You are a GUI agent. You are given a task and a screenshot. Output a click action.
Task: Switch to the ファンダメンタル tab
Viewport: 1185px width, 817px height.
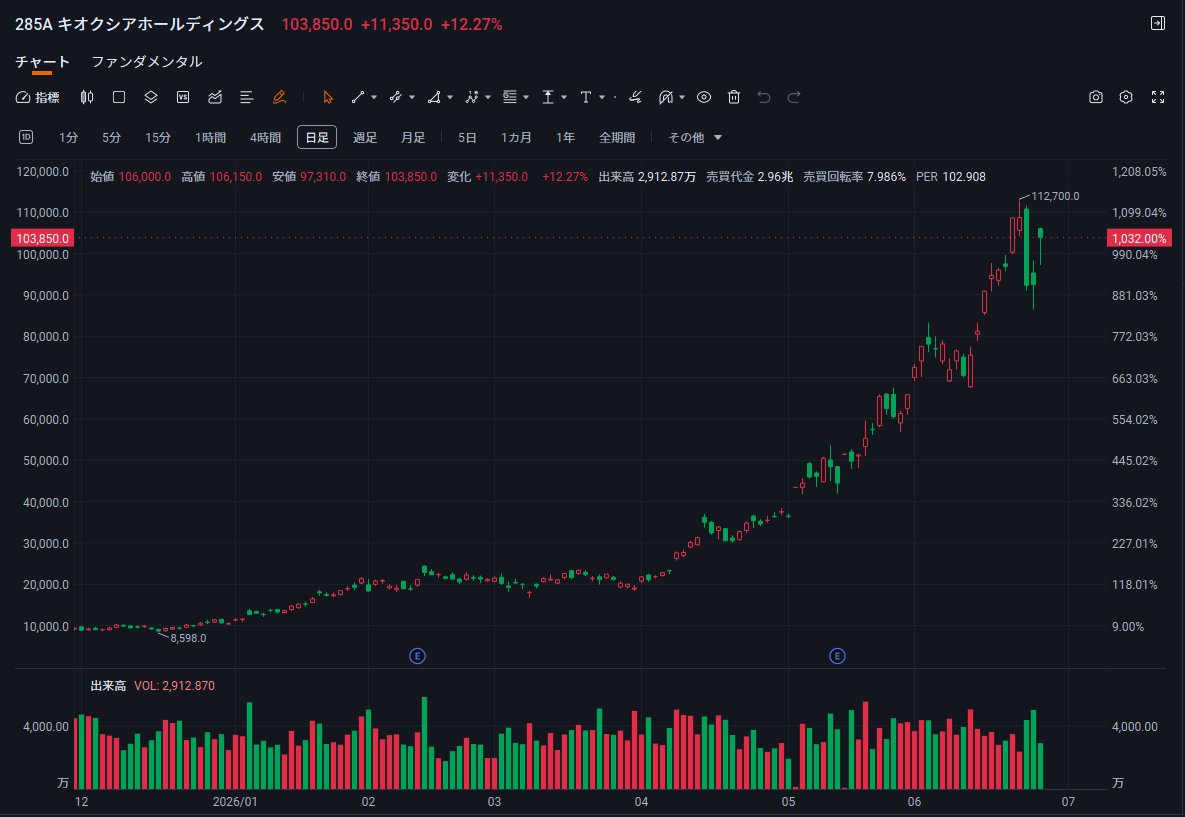pyautogui.click(x=147, y=62)
